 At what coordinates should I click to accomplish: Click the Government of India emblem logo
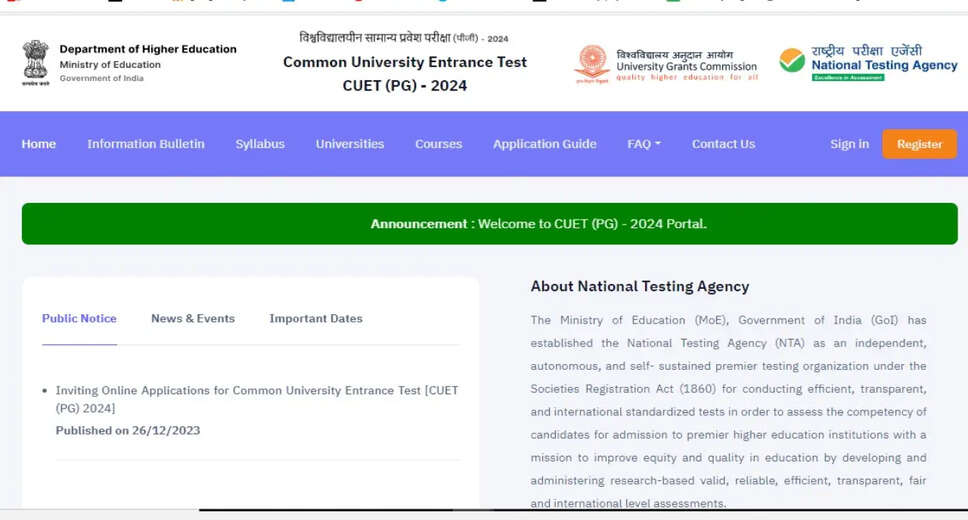(x=35, y=63)
